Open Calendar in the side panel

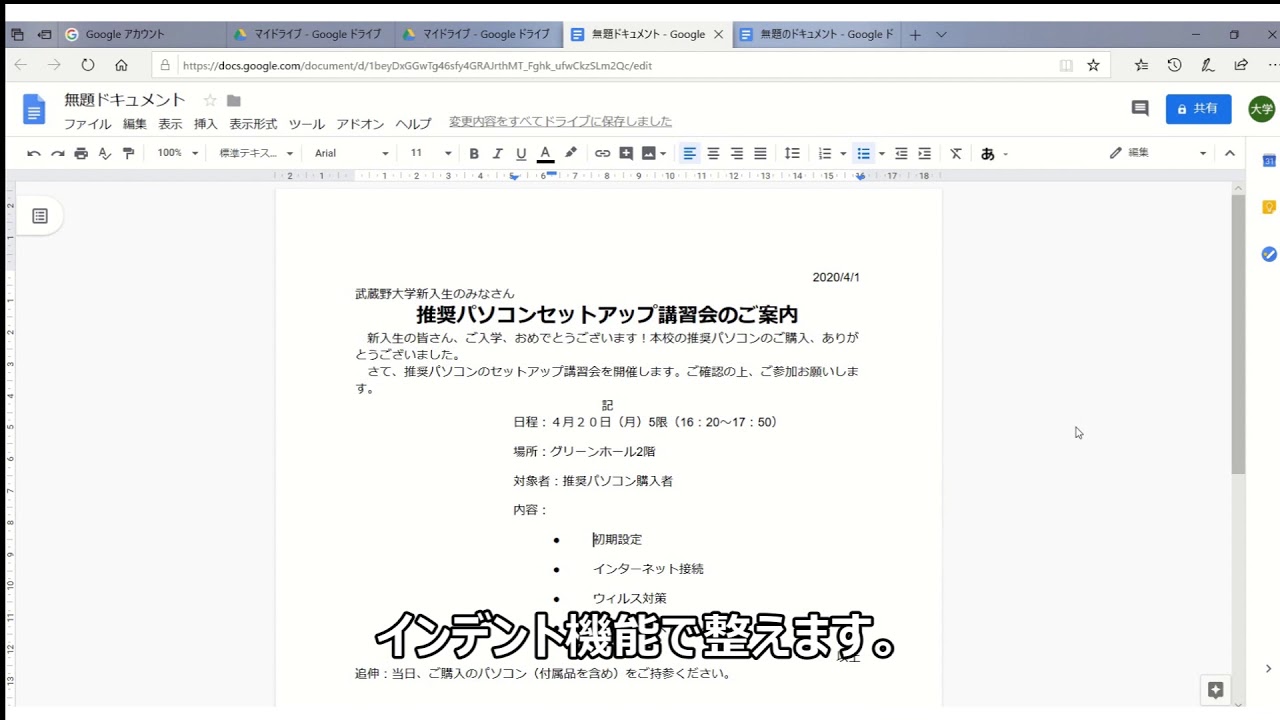tap(1269, 161)
